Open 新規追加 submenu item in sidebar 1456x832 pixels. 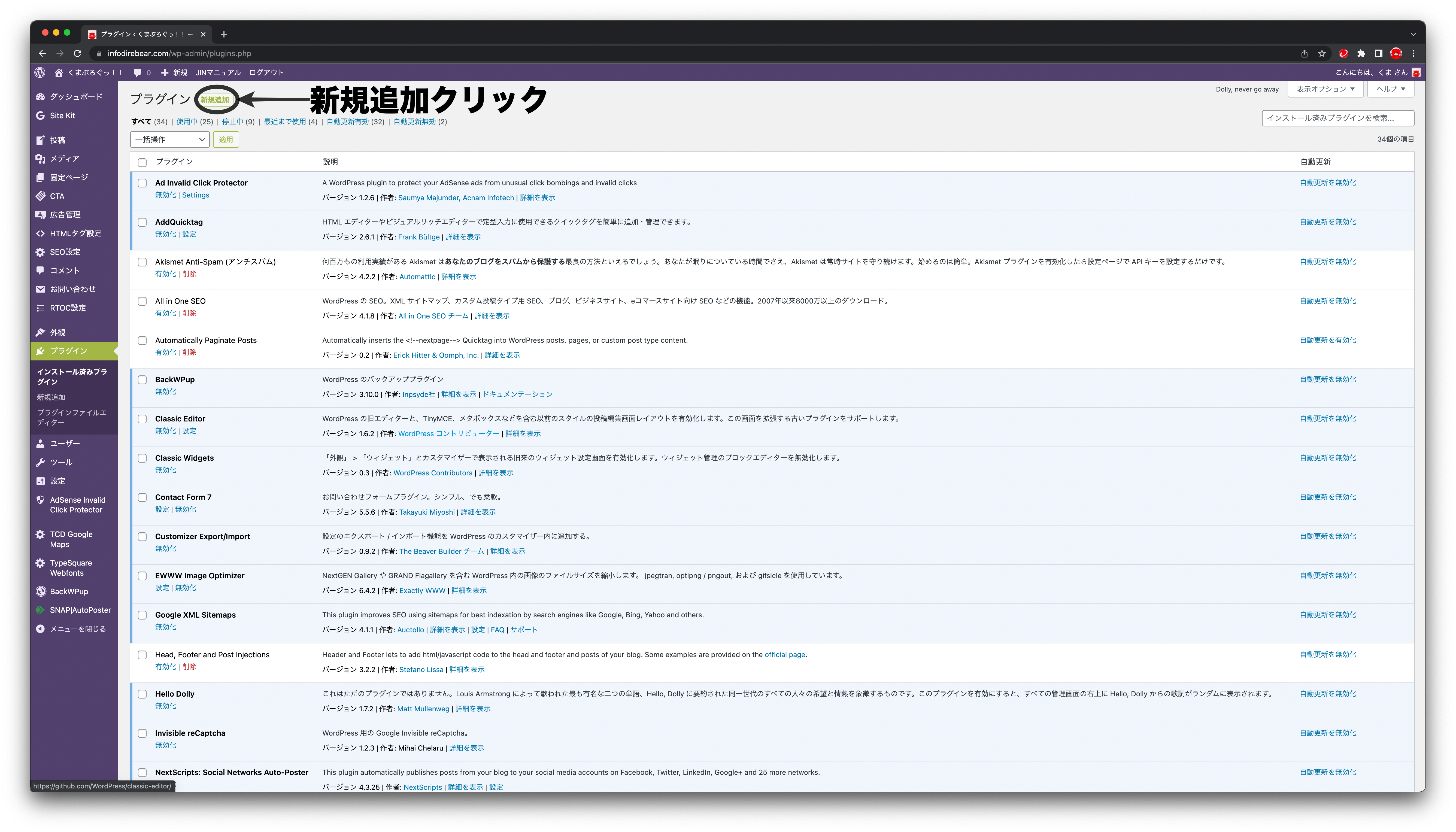[x=51, y=397]
